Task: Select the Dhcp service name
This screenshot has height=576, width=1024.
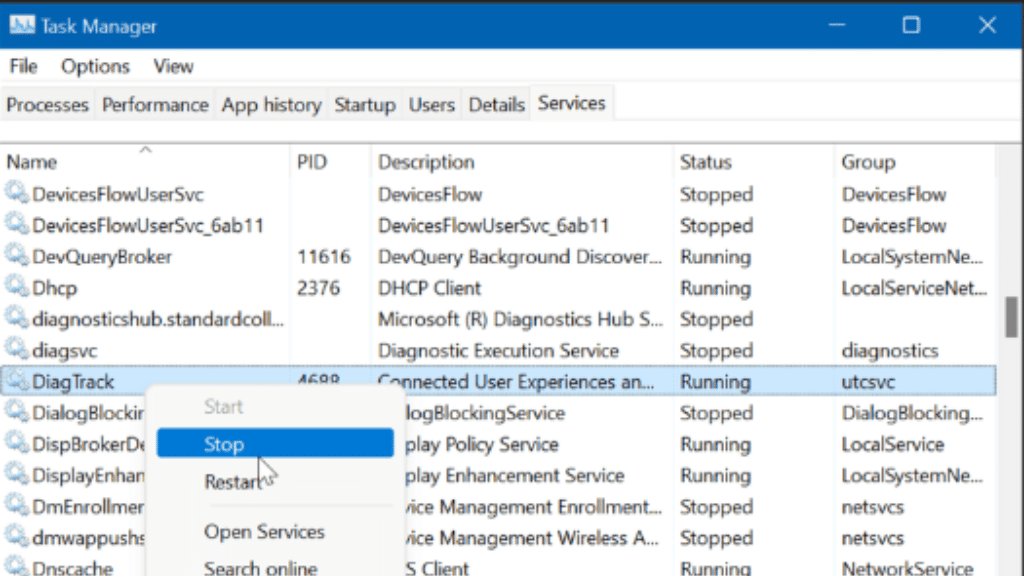Action: [54, 288]
